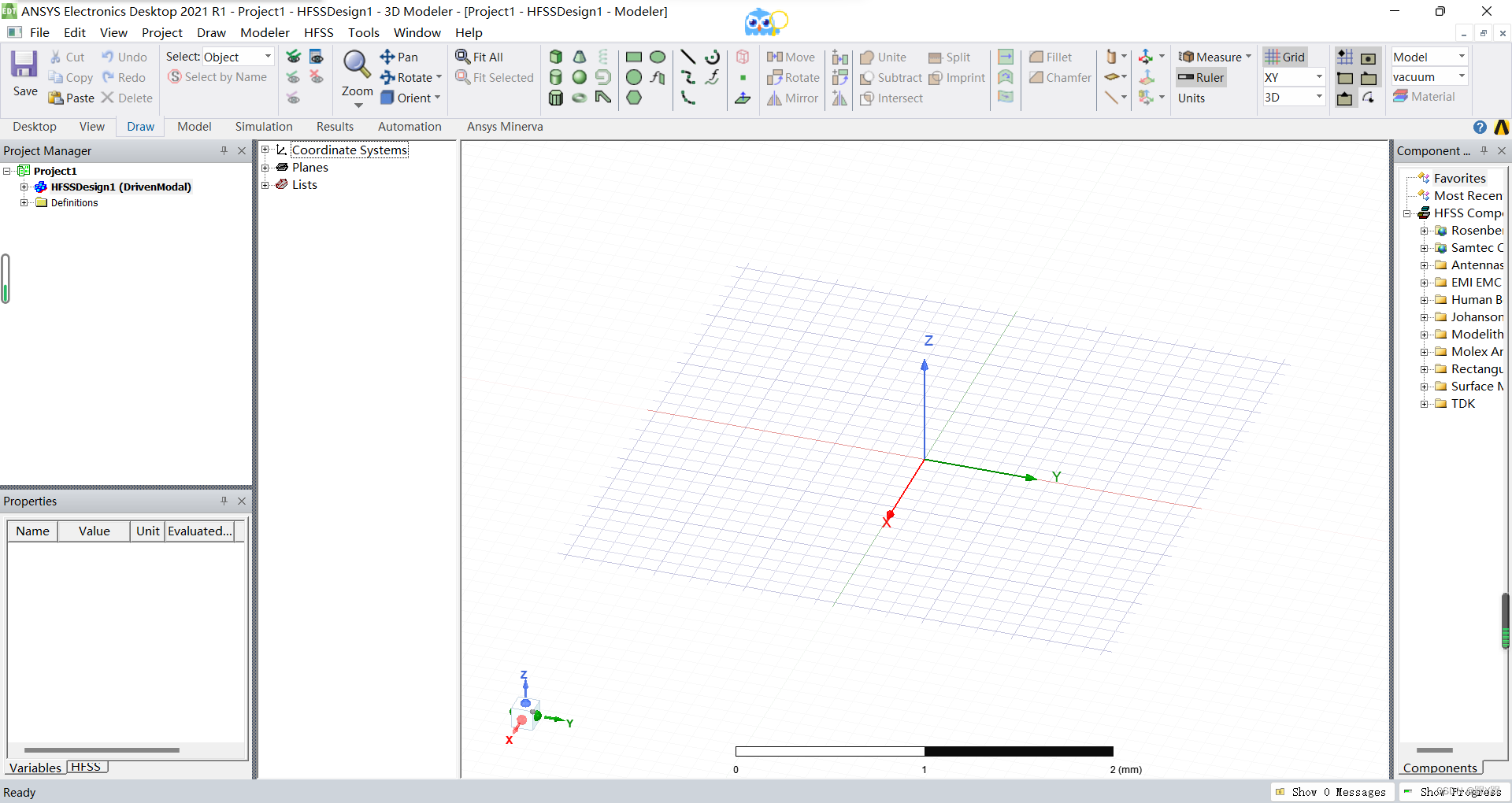Select the Draw rectangle tool icon
Viewport: 1512px width, 803px height.
click(x=634, y=57)
